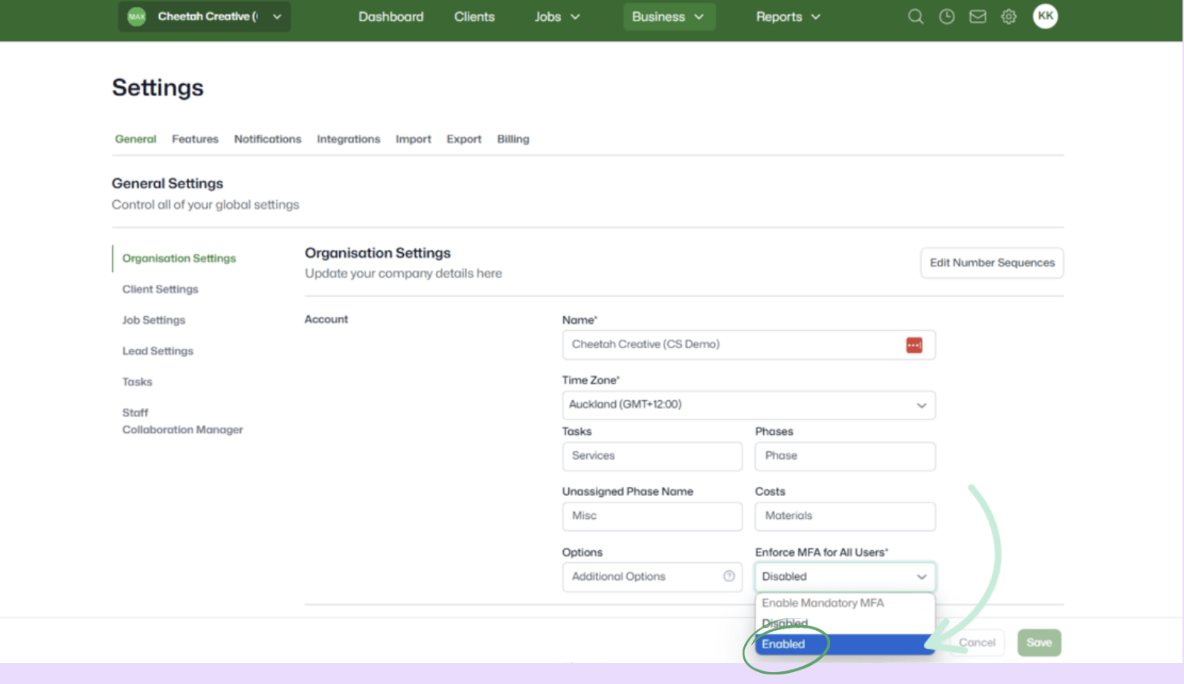Image resolution: width=1184 pixels, height=684 pixels.
Task: Click the Edit Number Sequences button
Action: pos(991,262)
